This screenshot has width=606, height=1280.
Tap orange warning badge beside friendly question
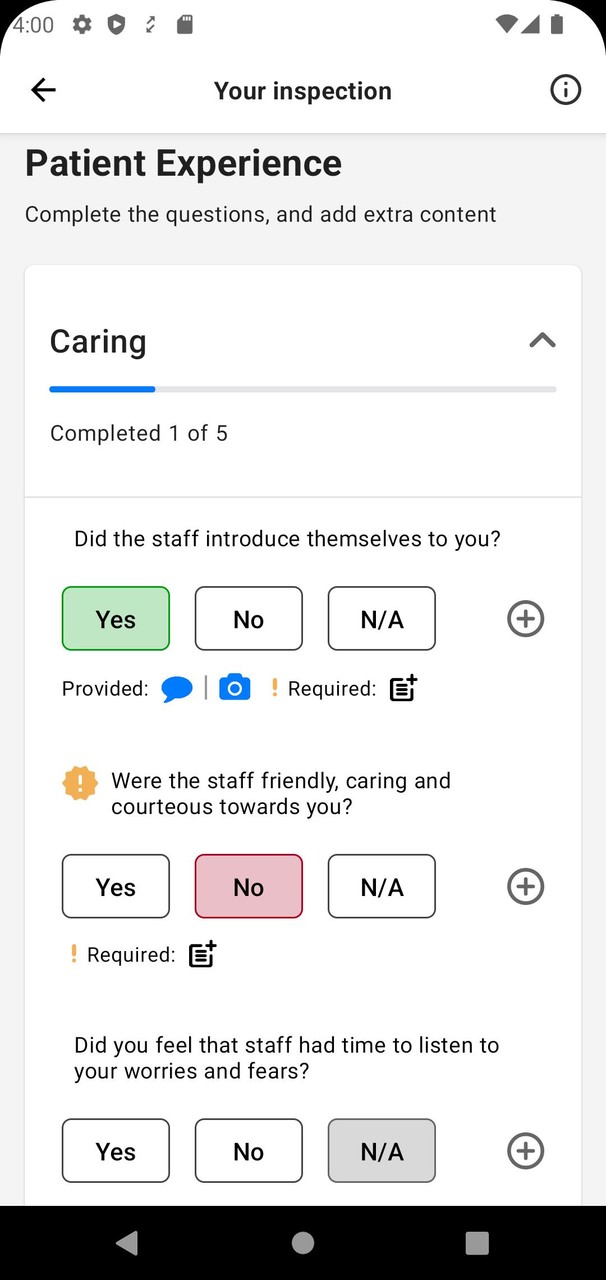tap(80, 783)
